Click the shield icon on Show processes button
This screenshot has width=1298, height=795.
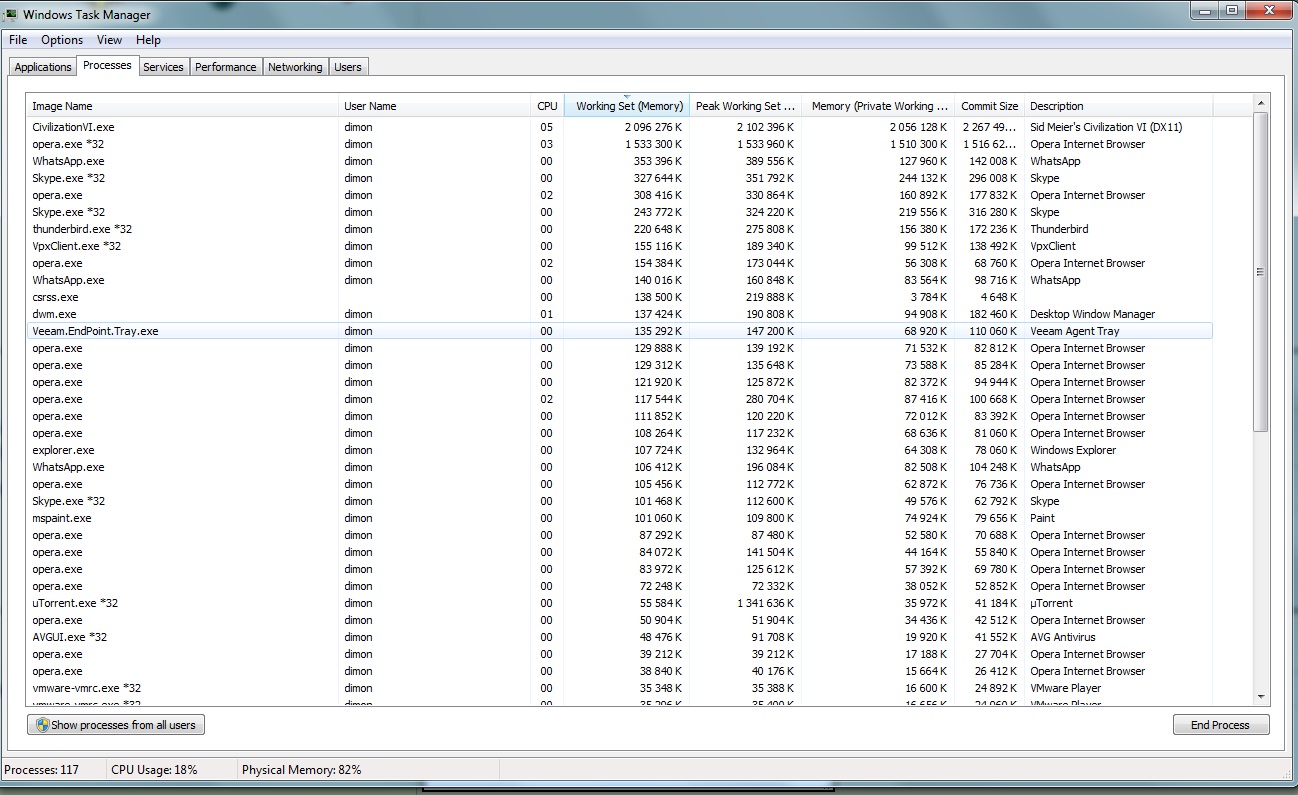point(42,725)
